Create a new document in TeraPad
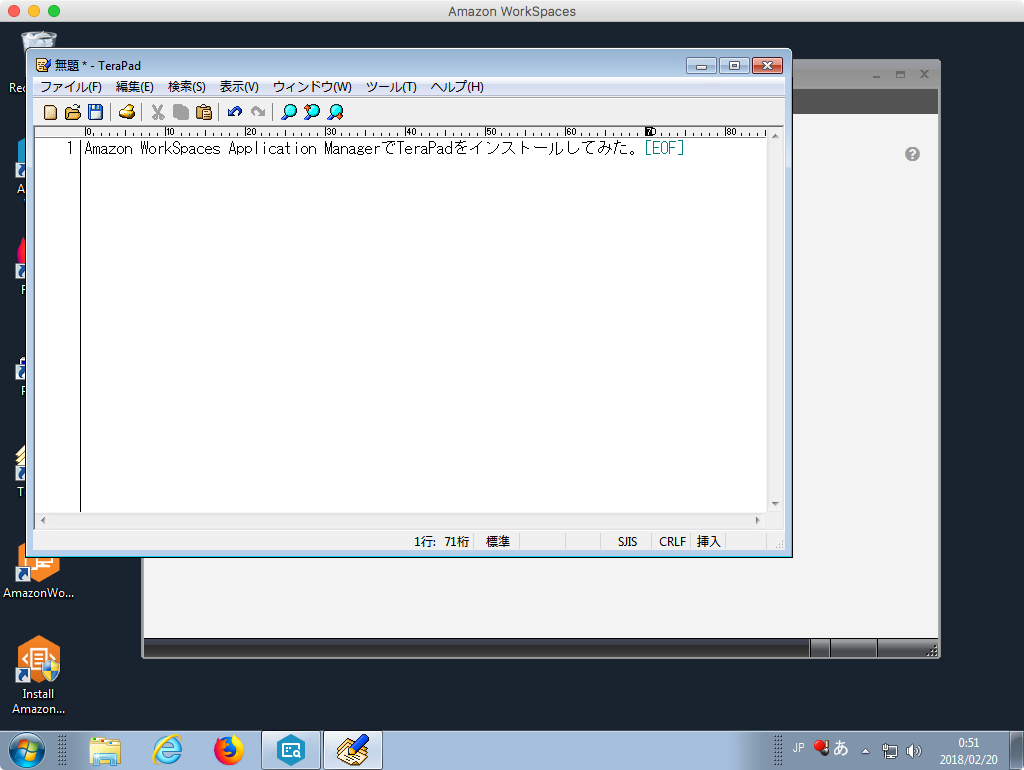Image resolution: width=1024 pixels, height=770 pixels. click(x=50, y=112)
